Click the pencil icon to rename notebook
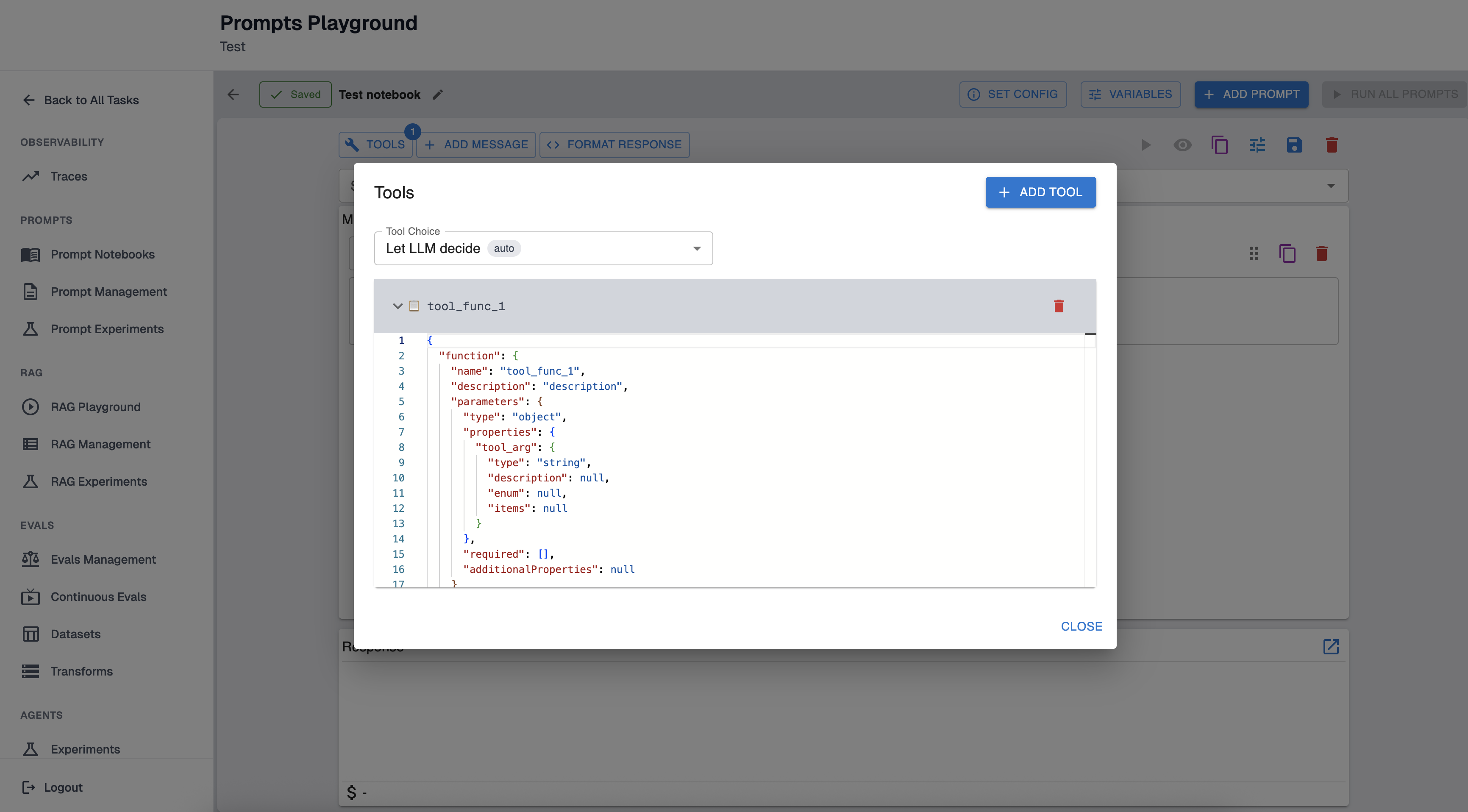This screenshot has height=812, width=1468. coord(438,95)
